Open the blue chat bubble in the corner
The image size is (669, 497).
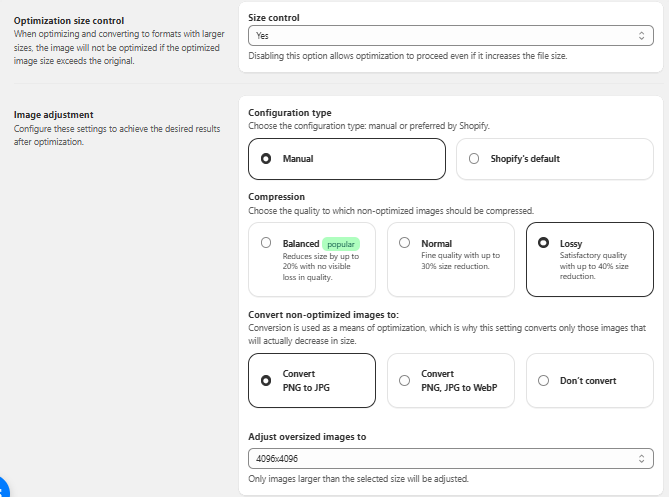pos(3,487)
